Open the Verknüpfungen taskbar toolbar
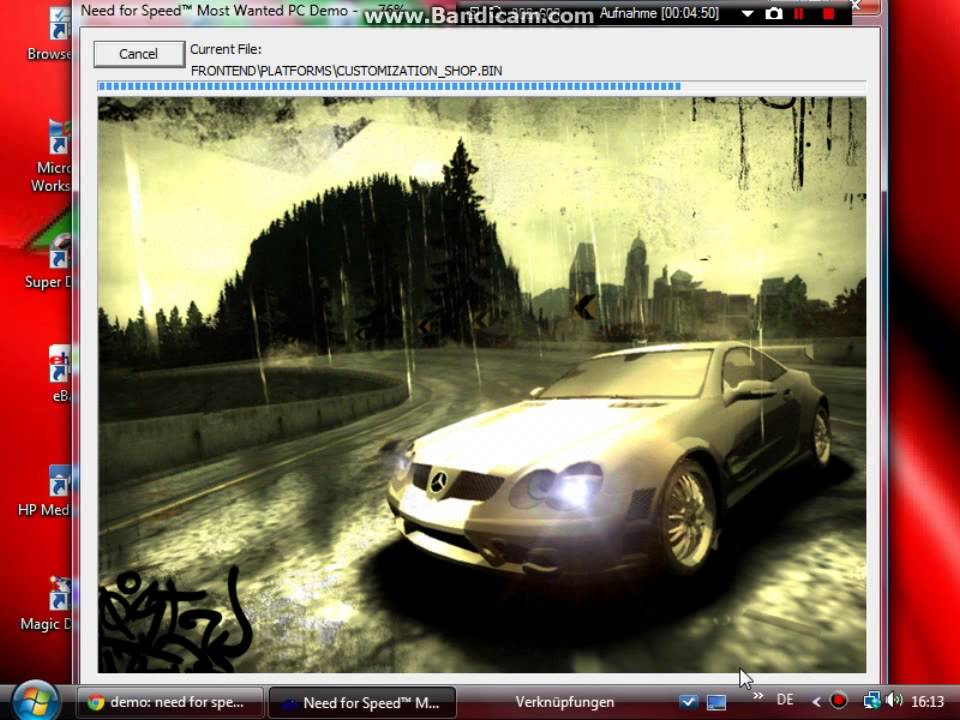This screenshot has height=720, width=960. pyautogui.click(x=564, y=702)
